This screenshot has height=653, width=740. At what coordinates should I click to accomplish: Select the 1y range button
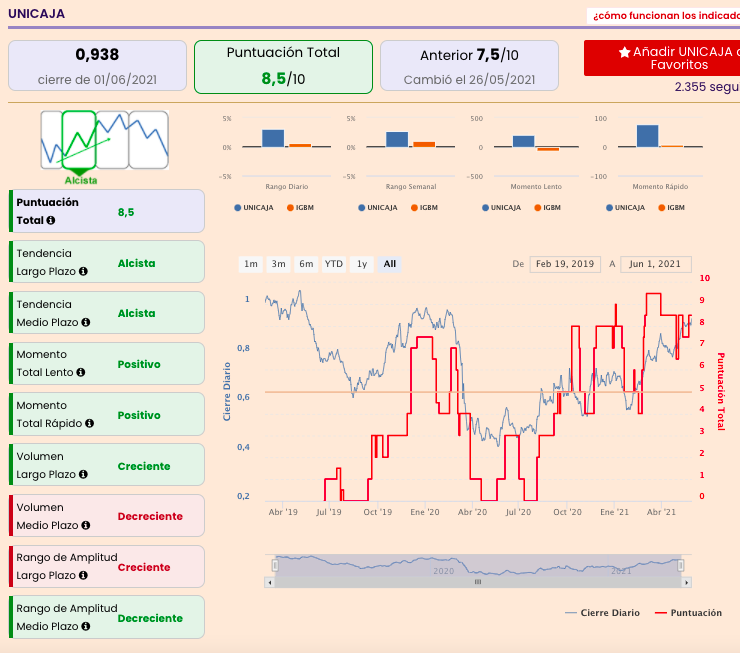[x=362, y=264]
